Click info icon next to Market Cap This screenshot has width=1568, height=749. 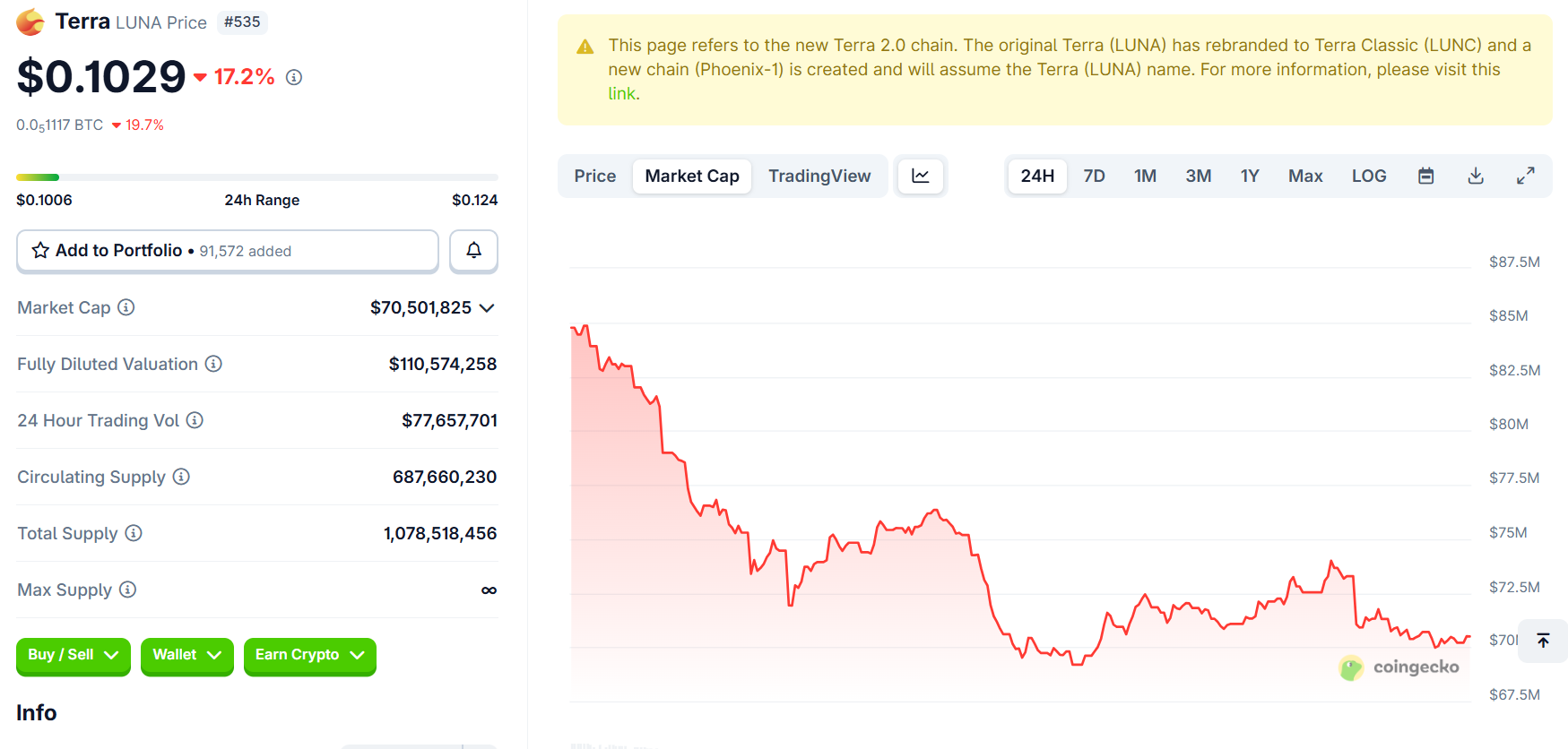pyautogui.click(x=126, y=307)
